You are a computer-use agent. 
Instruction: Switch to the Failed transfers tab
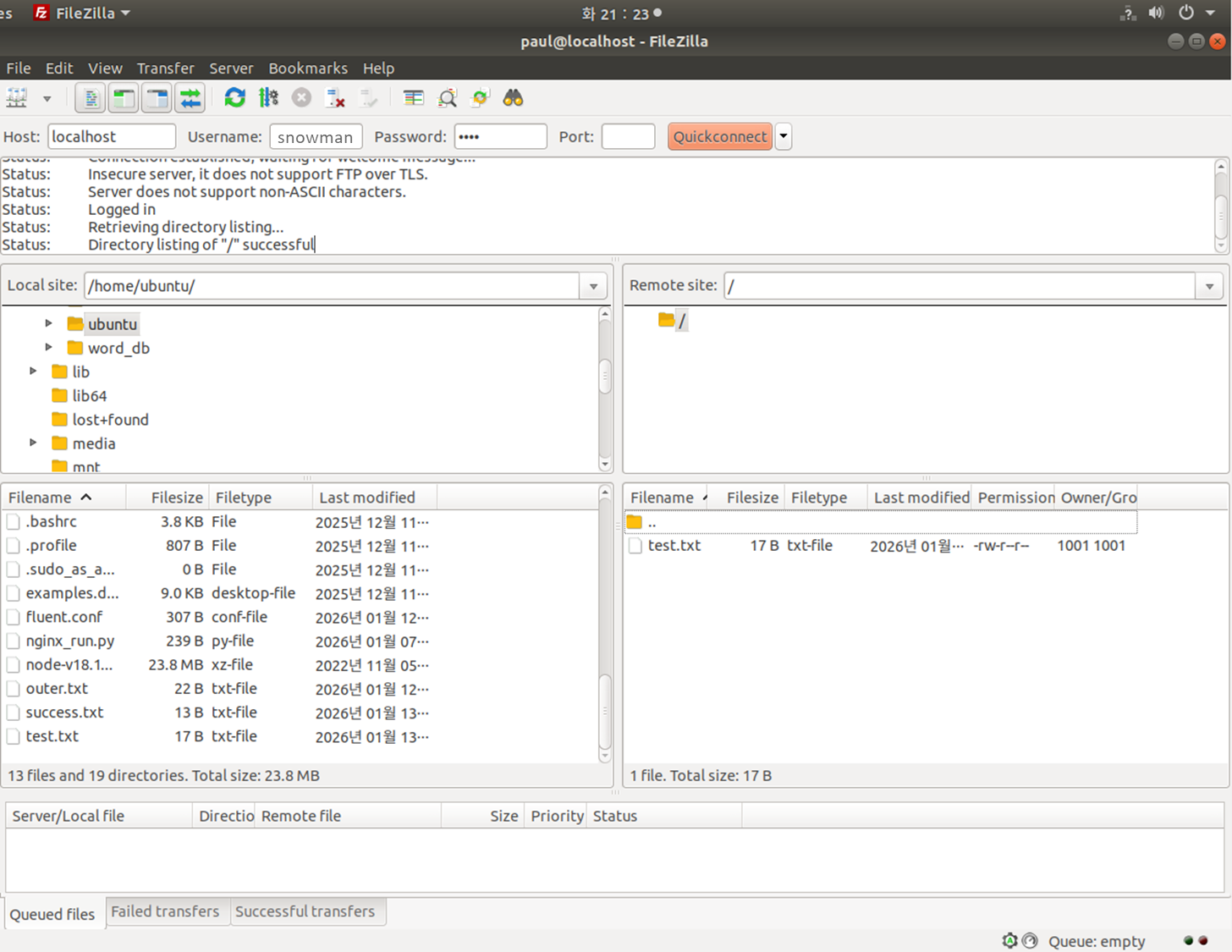tap(165, 911)
